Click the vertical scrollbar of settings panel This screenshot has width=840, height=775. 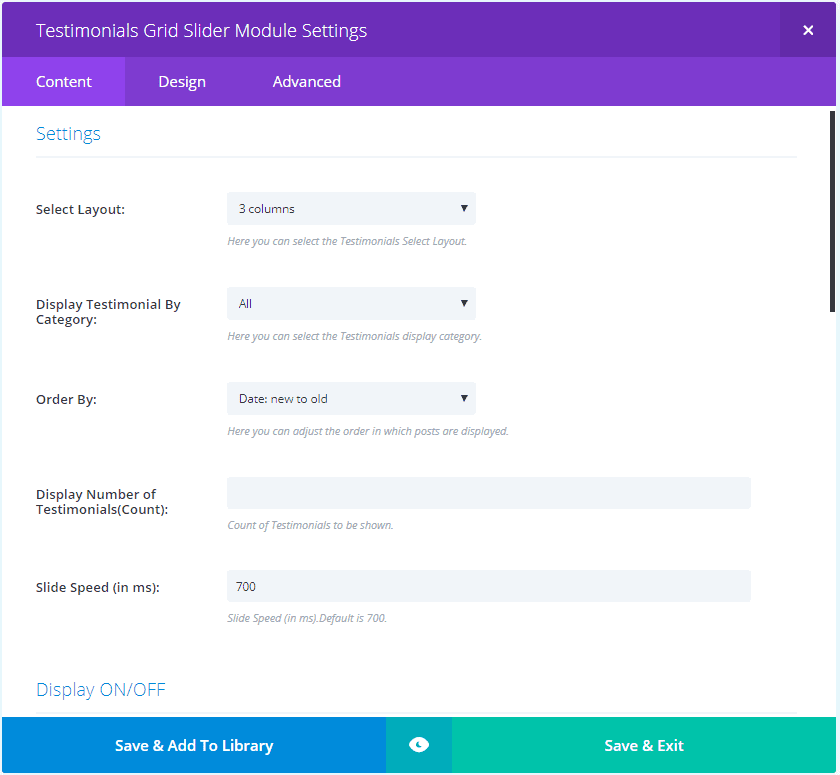832,210
